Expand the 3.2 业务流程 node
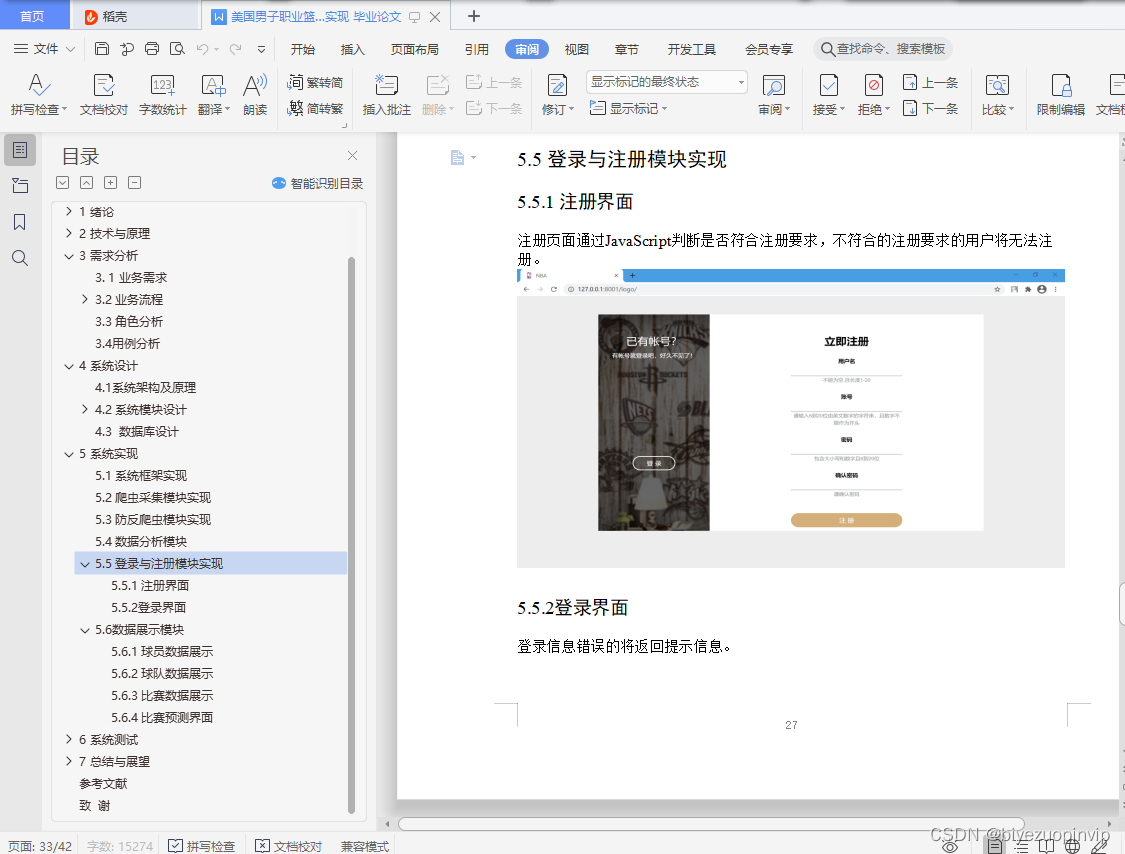This screenshot has width=1125, height=854. coord(85,299)
